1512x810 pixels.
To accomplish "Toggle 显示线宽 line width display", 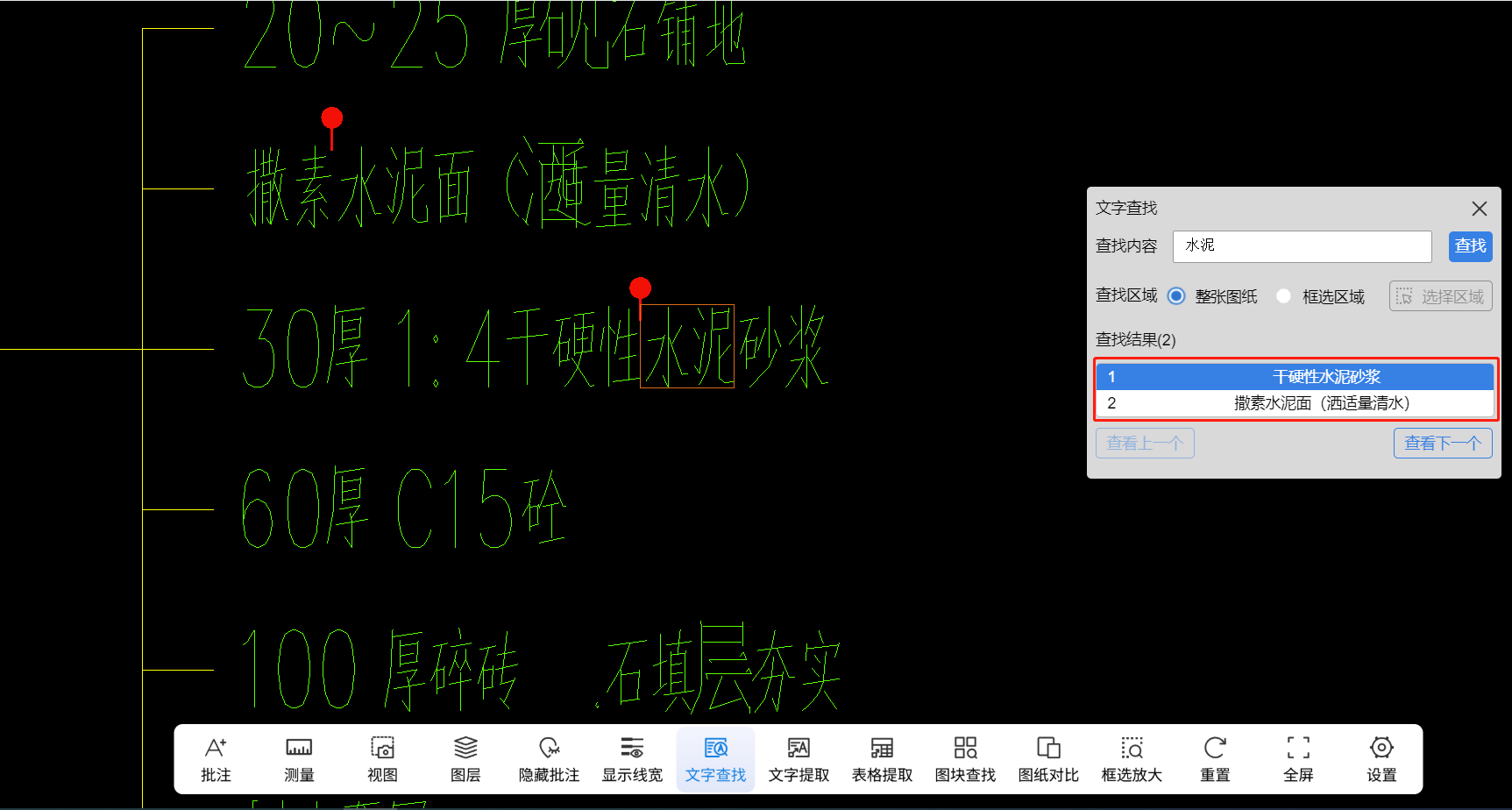I will coord(632,759).
